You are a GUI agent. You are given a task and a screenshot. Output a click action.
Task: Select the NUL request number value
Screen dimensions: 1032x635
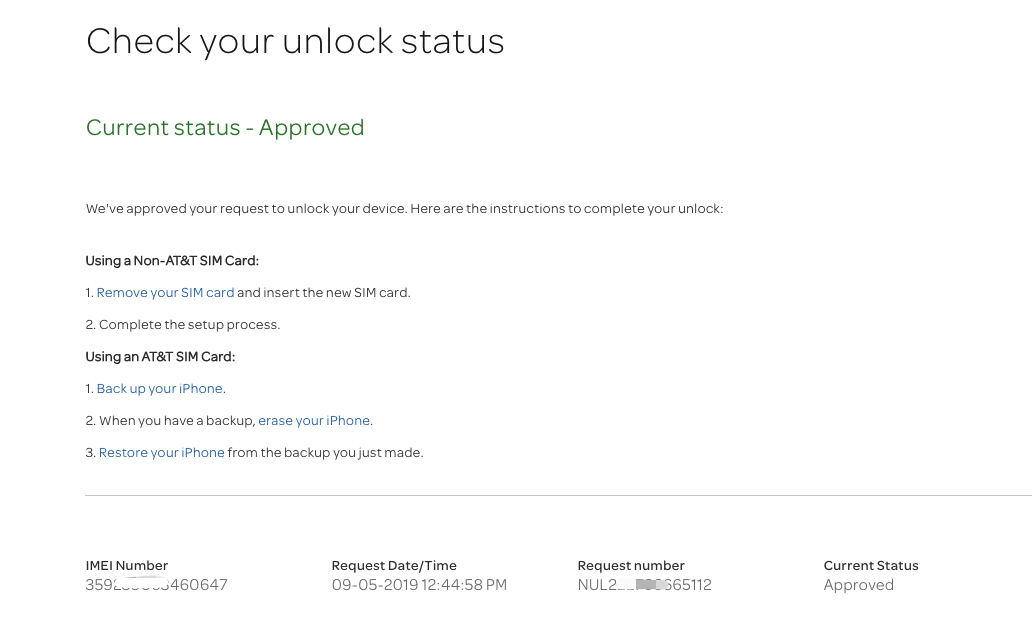pos(644,585)
